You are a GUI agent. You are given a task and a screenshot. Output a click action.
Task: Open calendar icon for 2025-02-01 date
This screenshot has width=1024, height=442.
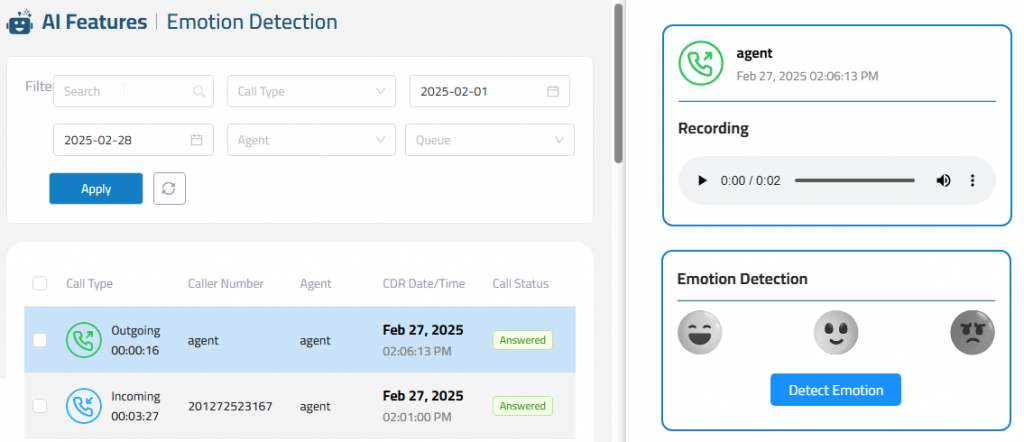pos(553,91)
